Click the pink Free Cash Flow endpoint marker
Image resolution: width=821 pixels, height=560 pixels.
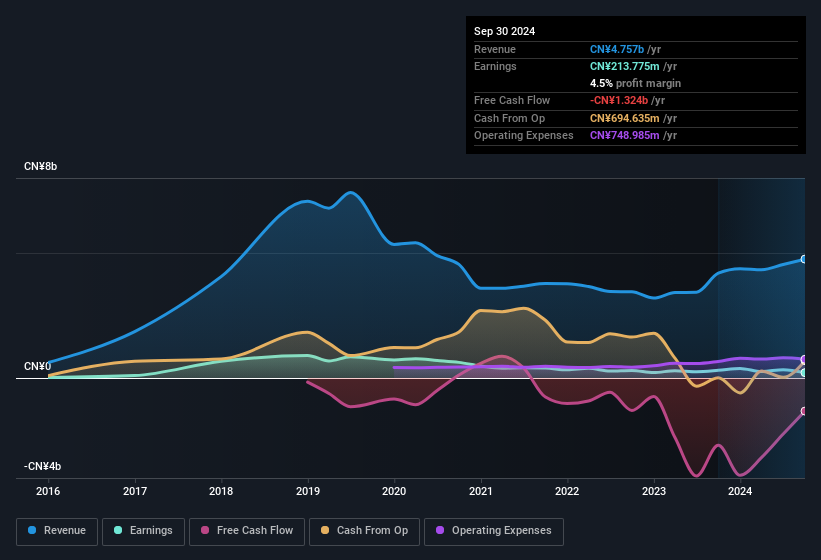click(x=804, y=411)
